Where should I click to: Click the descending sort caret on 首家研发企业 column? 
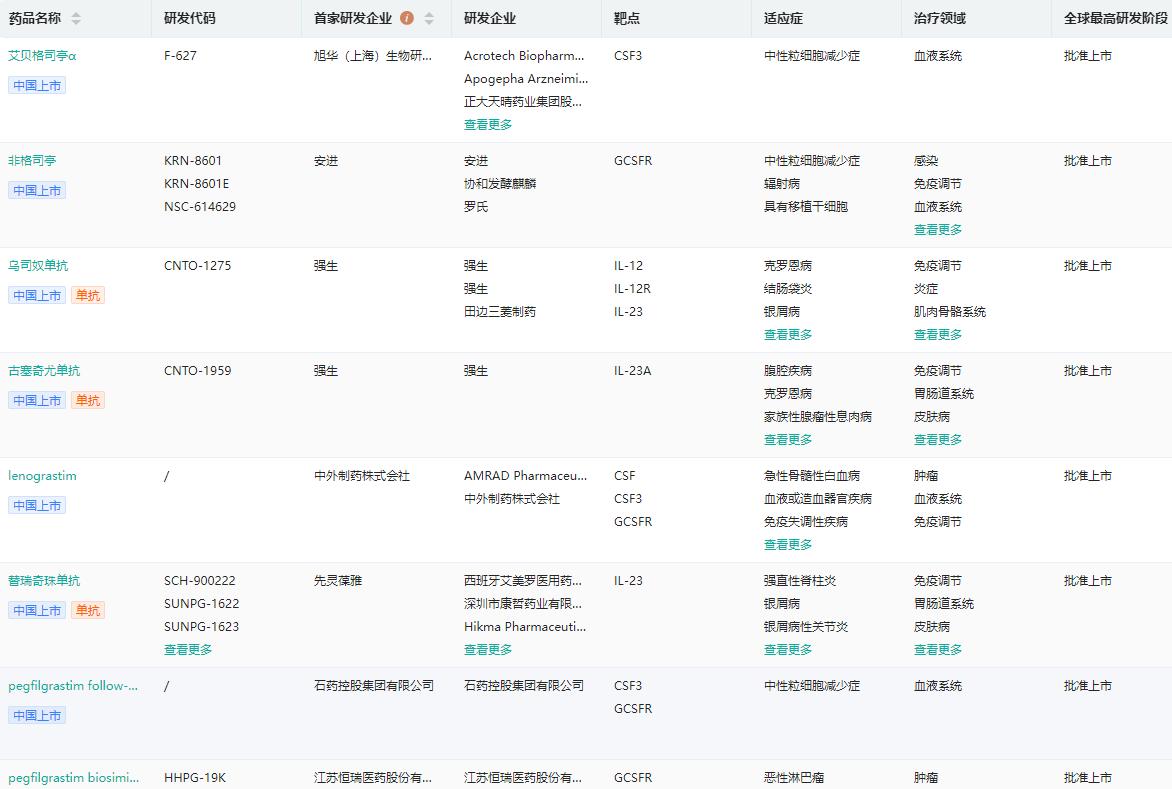[427, 22]
